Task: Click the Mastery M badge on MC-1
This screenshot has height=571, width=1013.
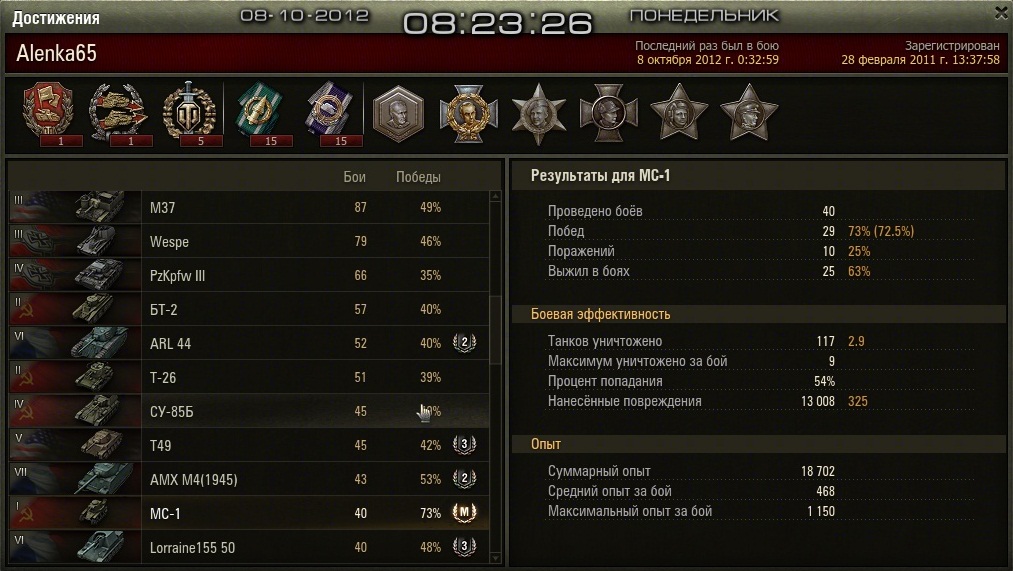Action: click(x=464, y=513)
